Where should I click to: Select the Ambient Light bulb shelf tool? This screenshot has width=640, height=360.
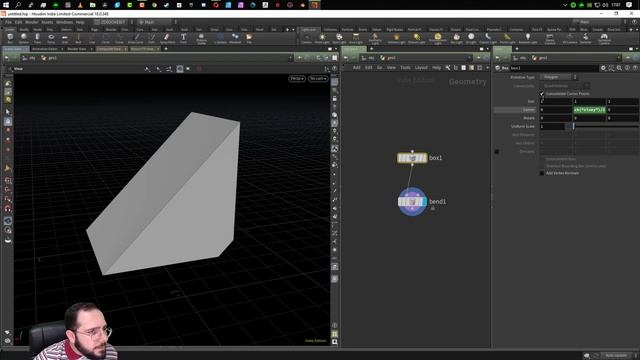(527, 39)
